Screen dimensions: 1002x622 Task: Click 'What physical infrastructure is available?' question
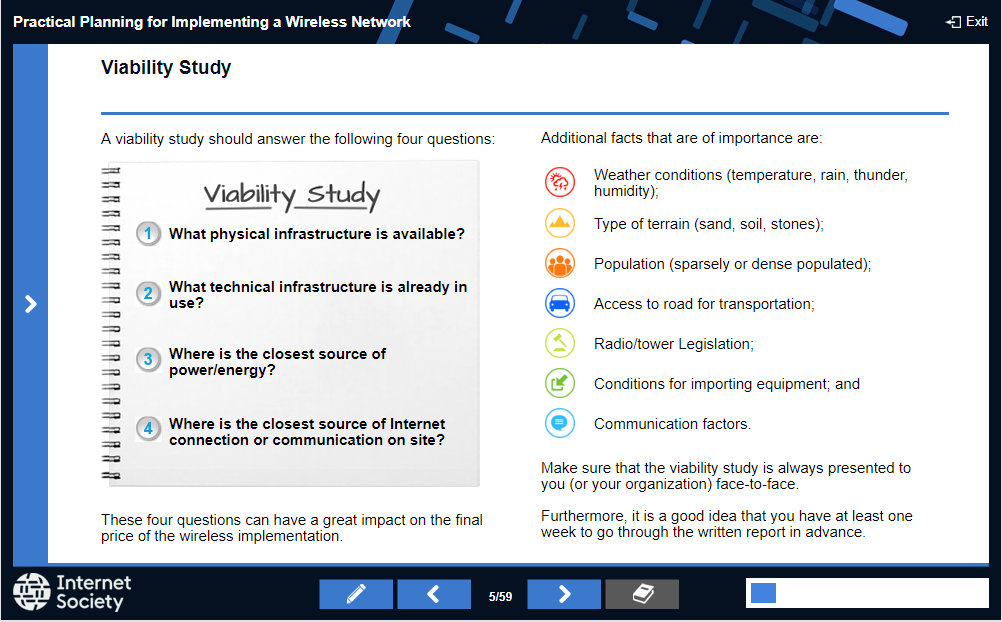[x=316, y=234]
